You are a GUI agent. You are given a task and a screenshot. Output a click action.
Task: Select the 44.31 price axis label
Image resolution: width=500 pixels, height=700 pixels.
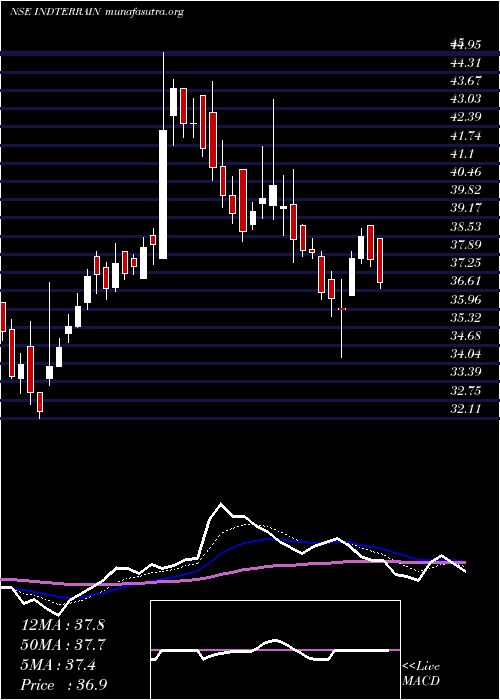[x=465, y=63]
